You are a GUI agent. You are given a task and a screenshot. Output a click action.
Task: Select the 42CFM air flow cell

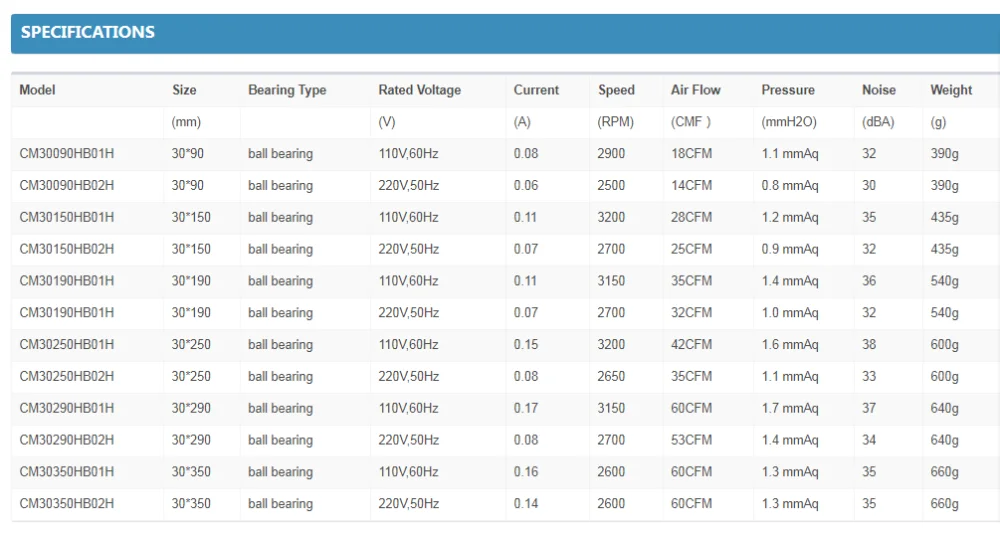(691, 344)
